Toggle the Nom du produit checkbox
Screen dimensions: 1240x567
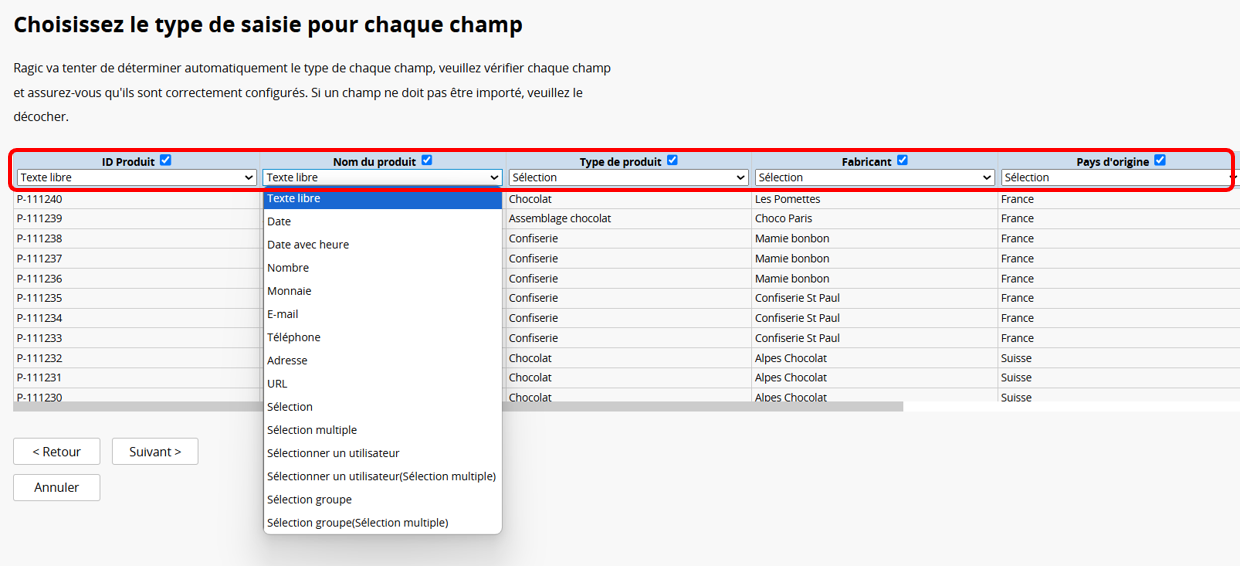(x=427, y=160)
